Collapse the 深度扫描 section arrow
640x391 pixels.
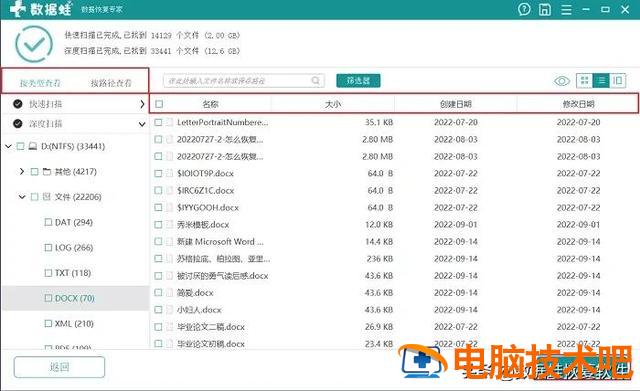pos(142,124)
